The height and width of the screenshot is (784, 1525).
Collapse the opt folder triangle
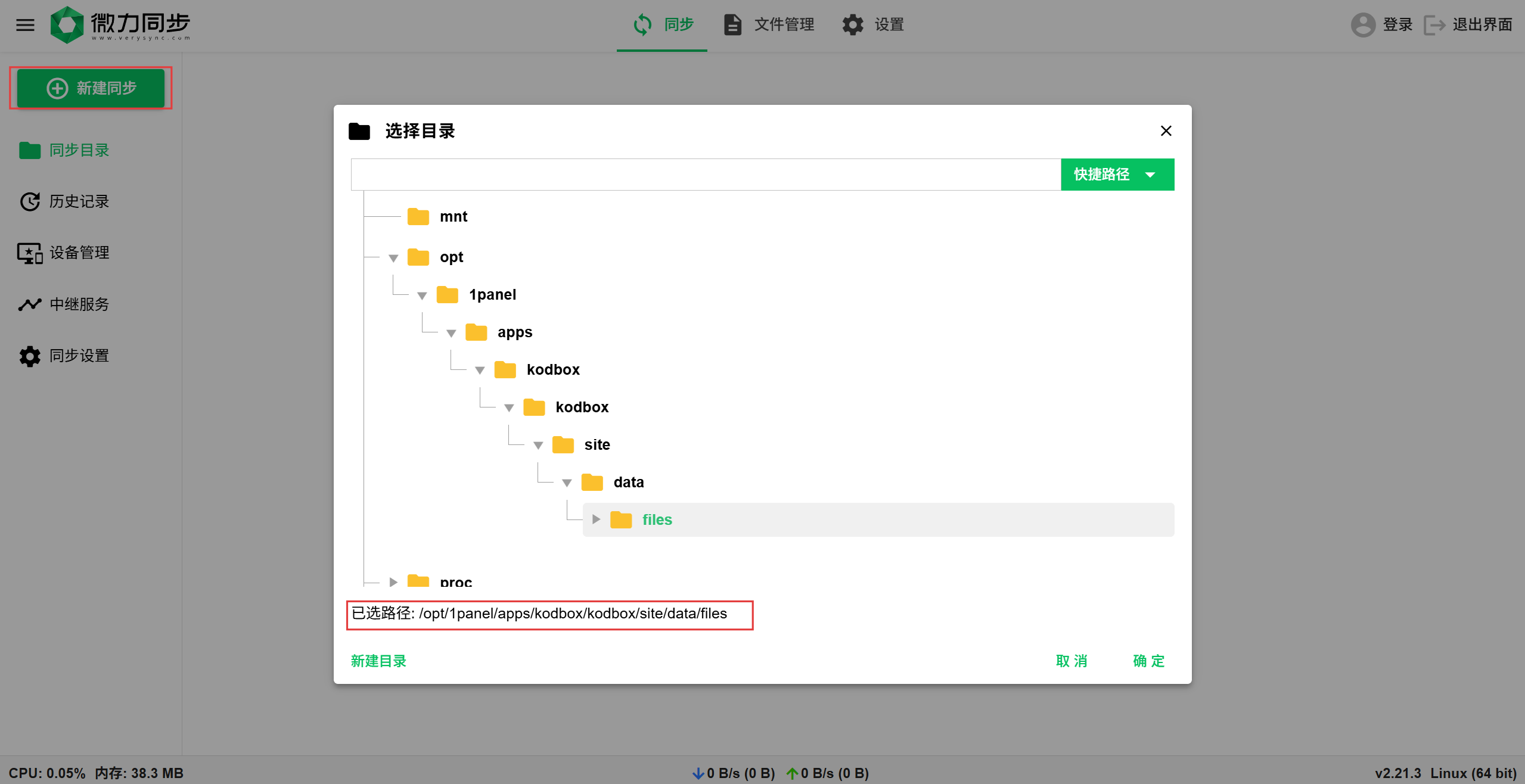click(393, 258)
